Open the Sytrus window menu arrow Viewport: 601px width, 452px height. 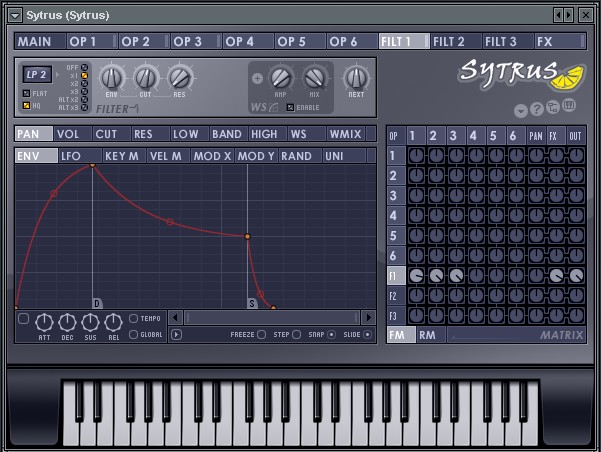click(15, 15)
